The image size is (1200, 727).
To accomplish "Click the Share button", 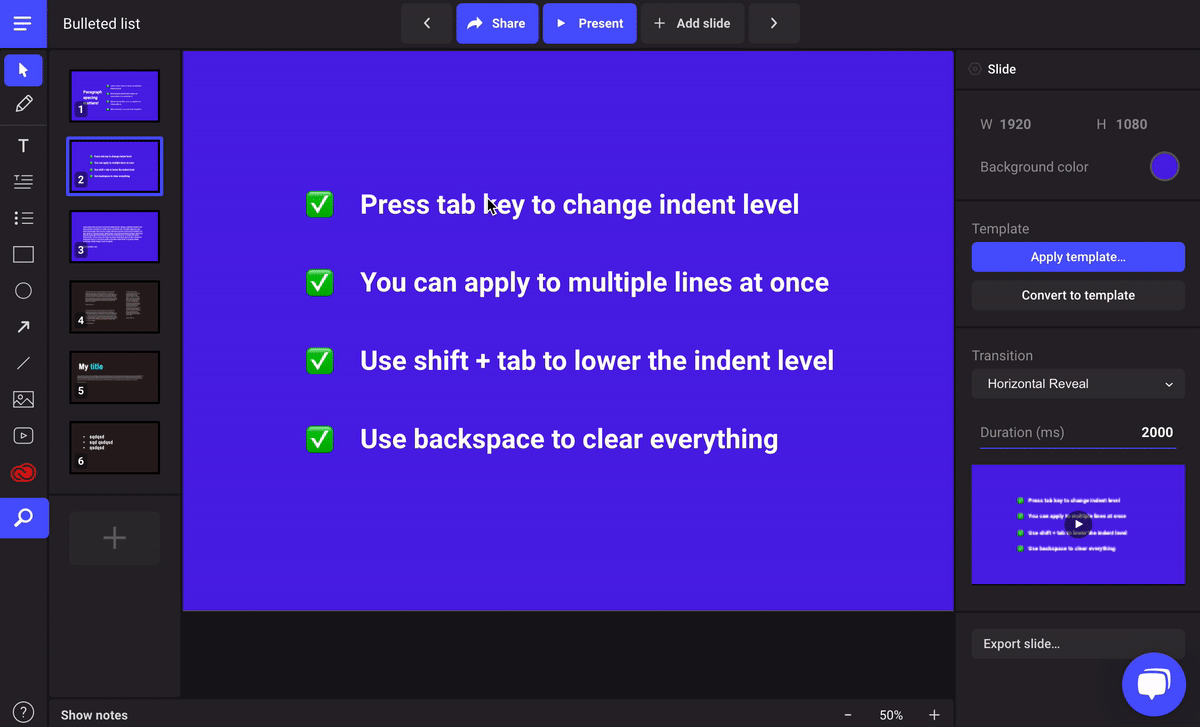I will [x=497, y=23].
